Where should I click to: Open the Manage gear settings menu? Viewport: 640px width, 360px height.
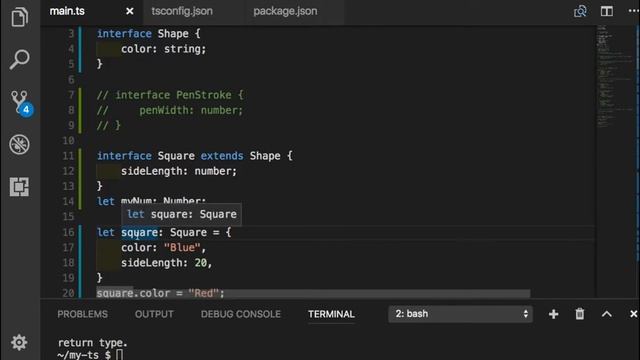coord(19,342)
